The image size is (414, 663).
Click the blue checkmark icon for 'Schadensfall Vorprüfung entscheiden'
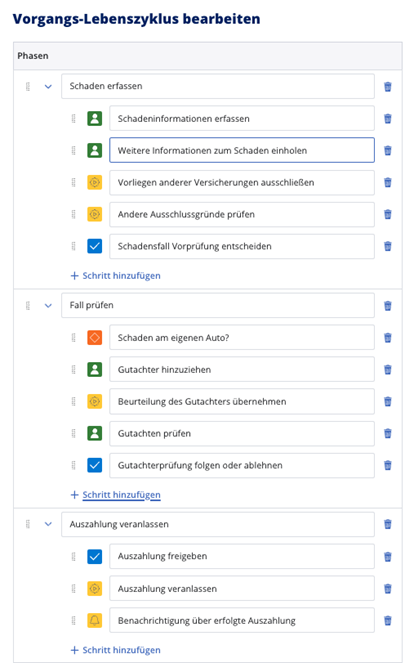(95, 246)
